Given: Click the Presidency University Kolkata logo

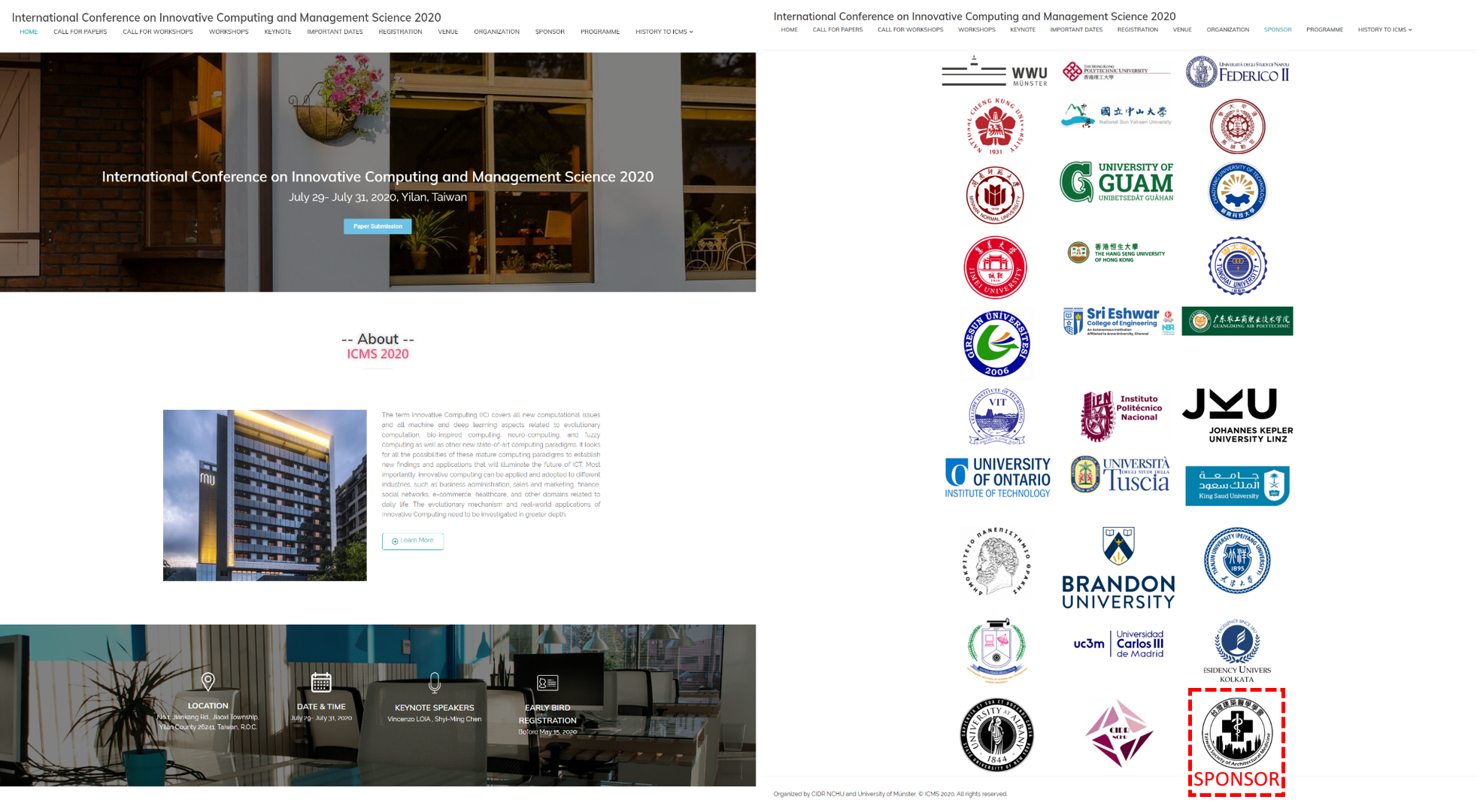Looking at the screenshot, I should point(1237,651).
